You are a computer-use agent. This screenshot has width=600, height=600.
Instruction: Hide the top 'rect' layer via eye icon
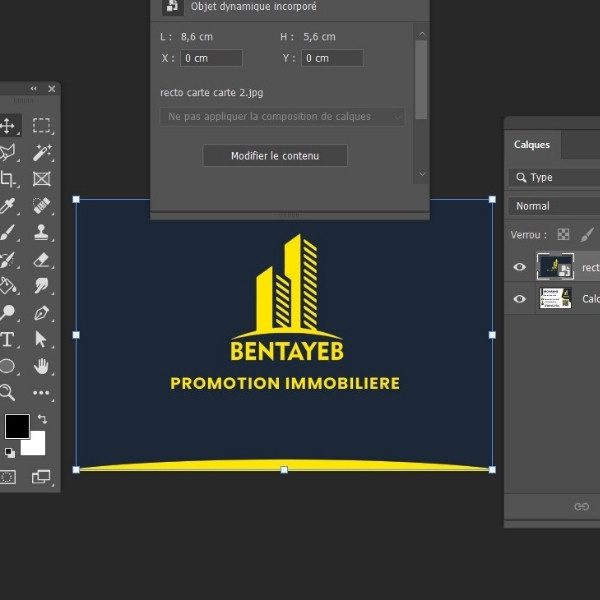[x=519, y=267]
